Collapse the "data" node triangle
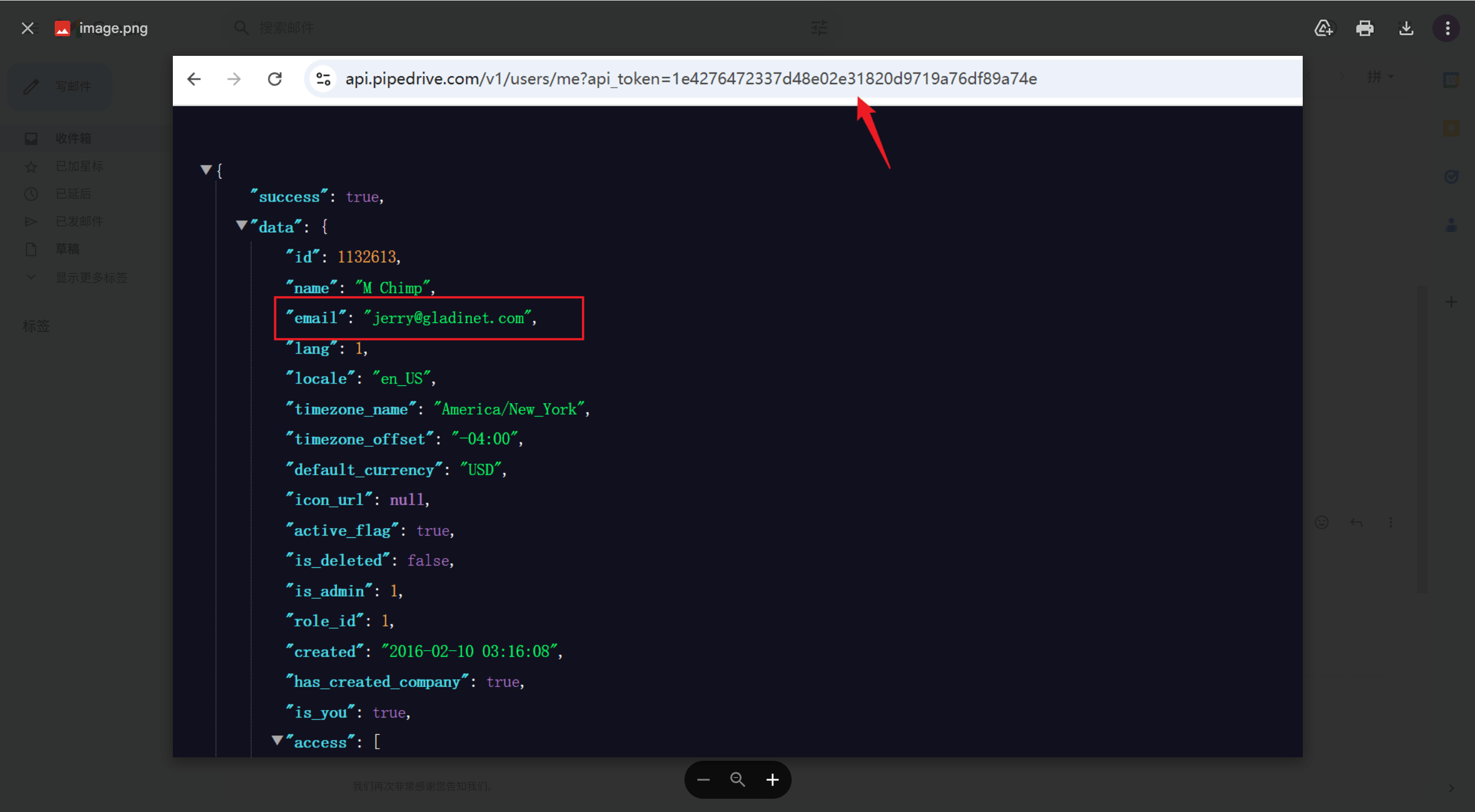 click(x=241, y=225)
